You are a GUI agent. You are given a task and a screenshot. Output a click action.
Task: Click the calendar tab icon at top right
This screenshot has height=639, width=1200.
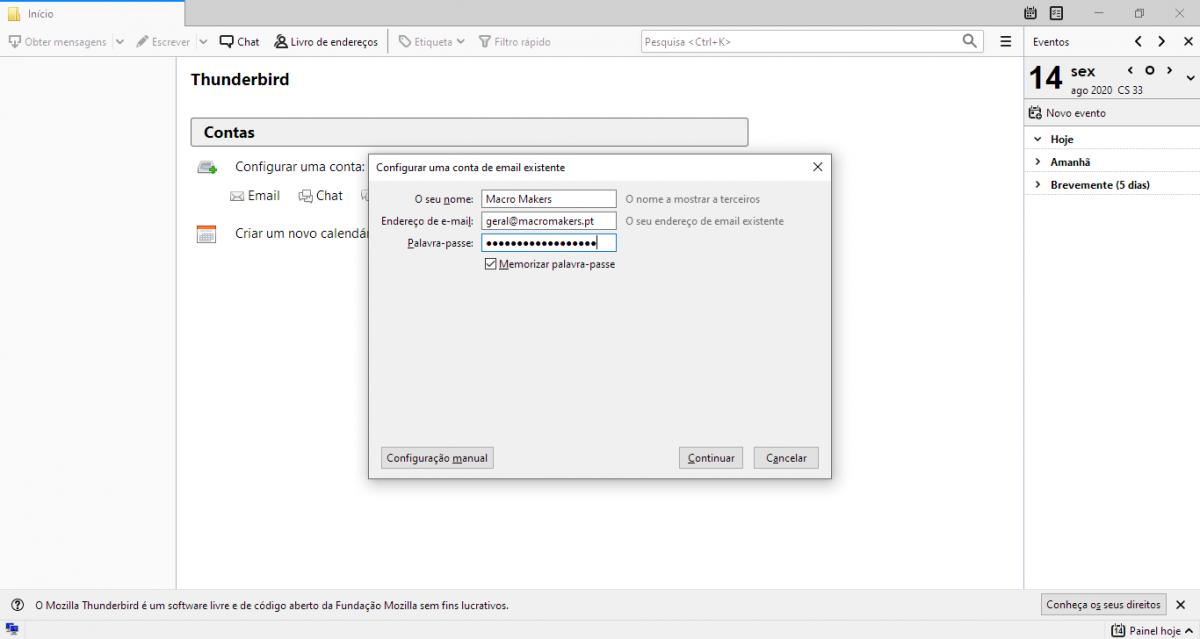coord(1031,13)
